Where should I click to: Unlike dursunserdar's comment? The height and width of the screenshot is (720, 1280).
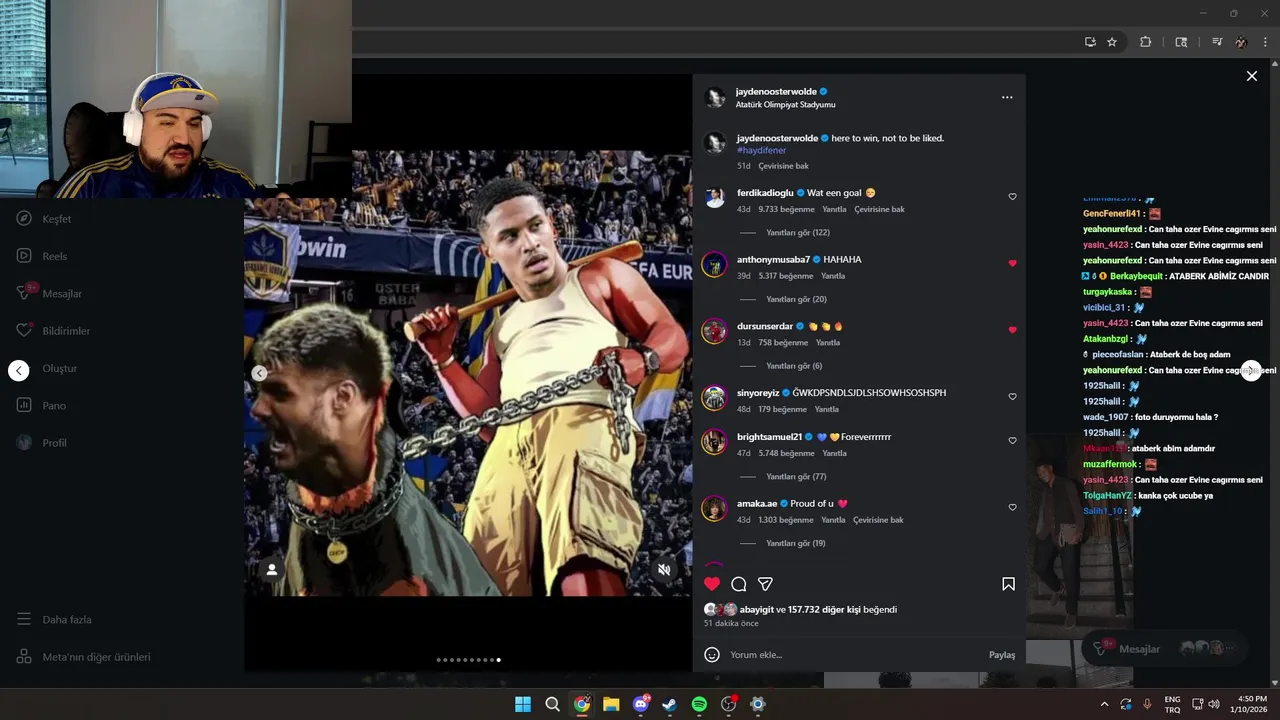[x=1012, y=330]
